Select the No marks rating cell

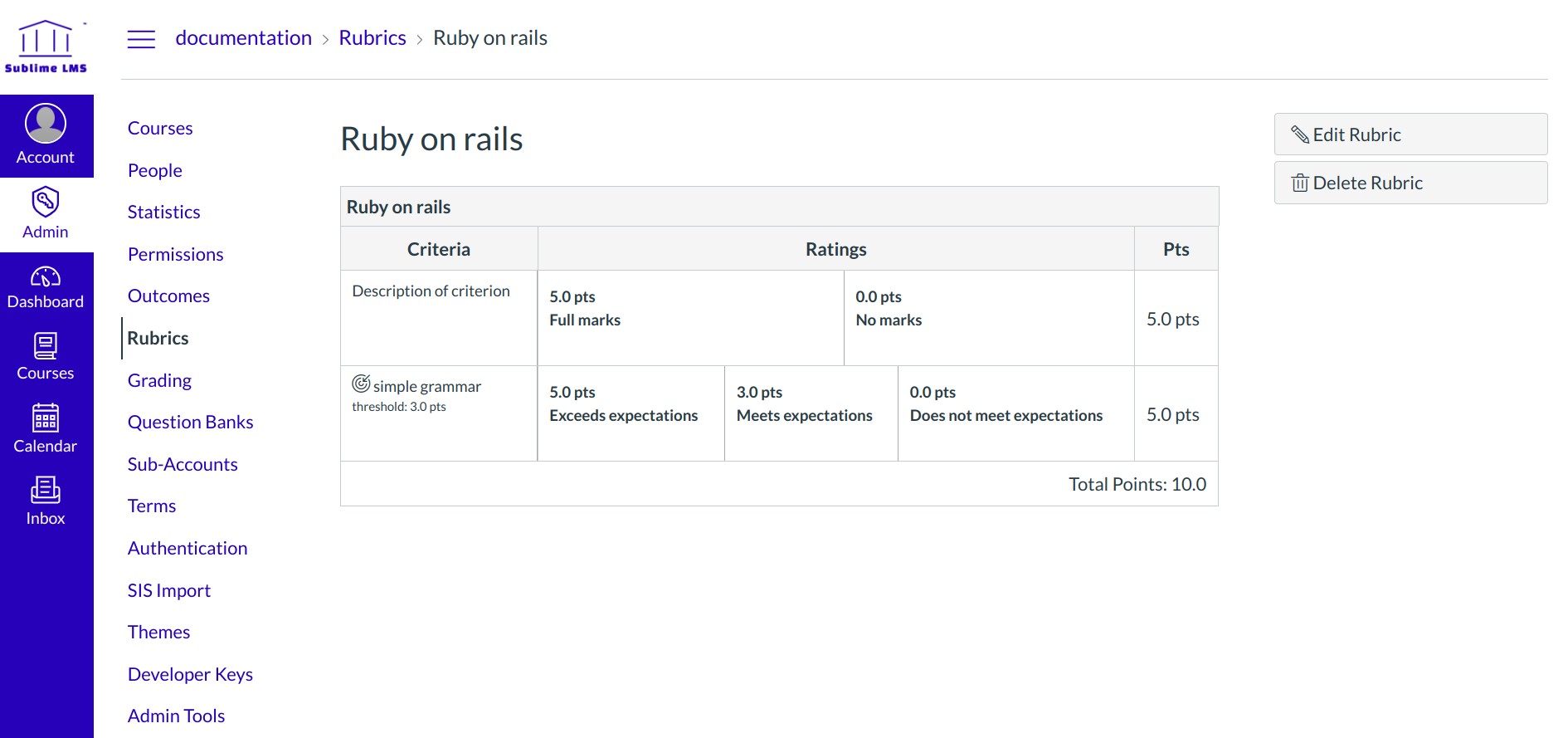[989, 318]
